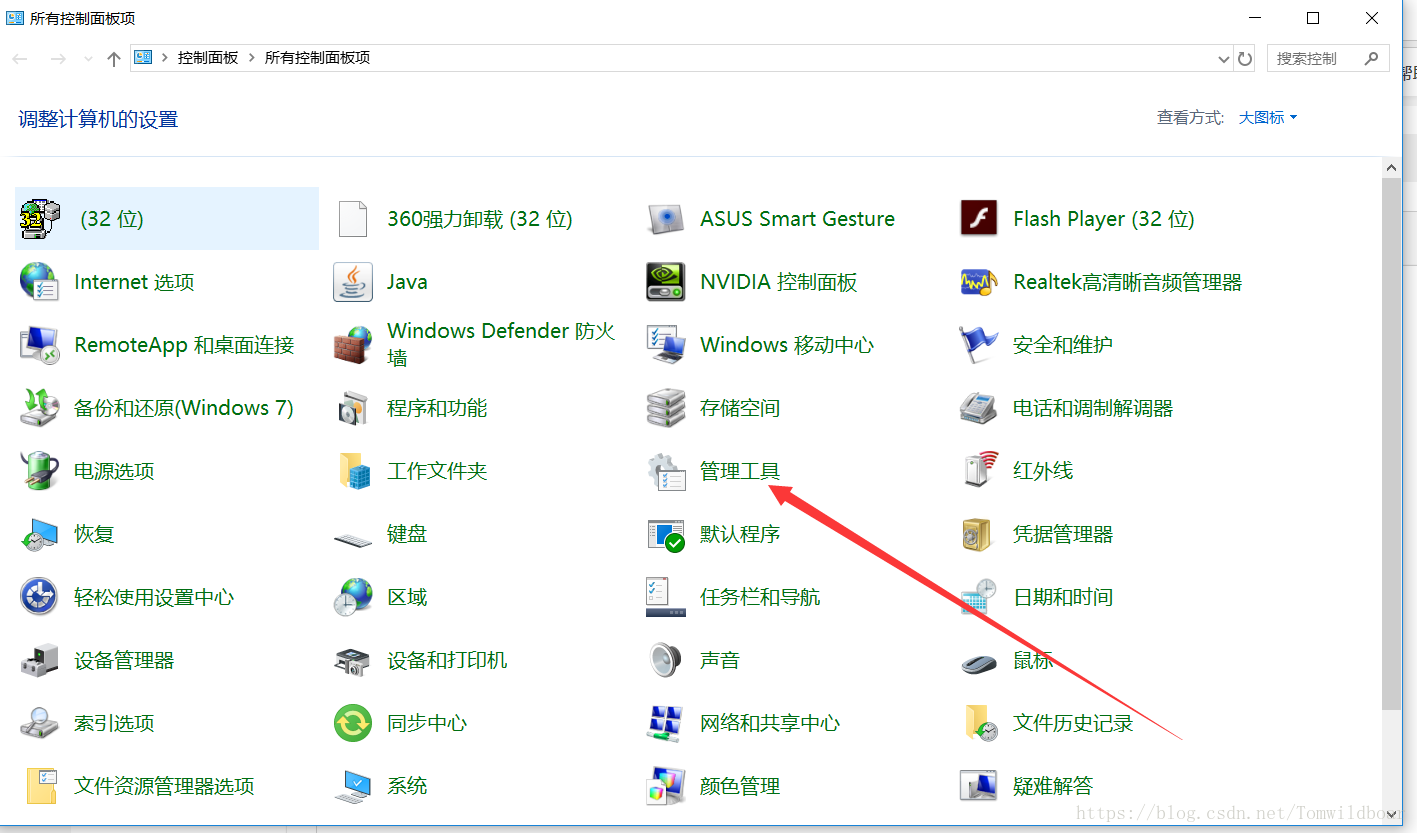This screenshot has width=1417, height=833.
Task: Open the Windows 移动中心 icon
Action: (x=666, y=345)
